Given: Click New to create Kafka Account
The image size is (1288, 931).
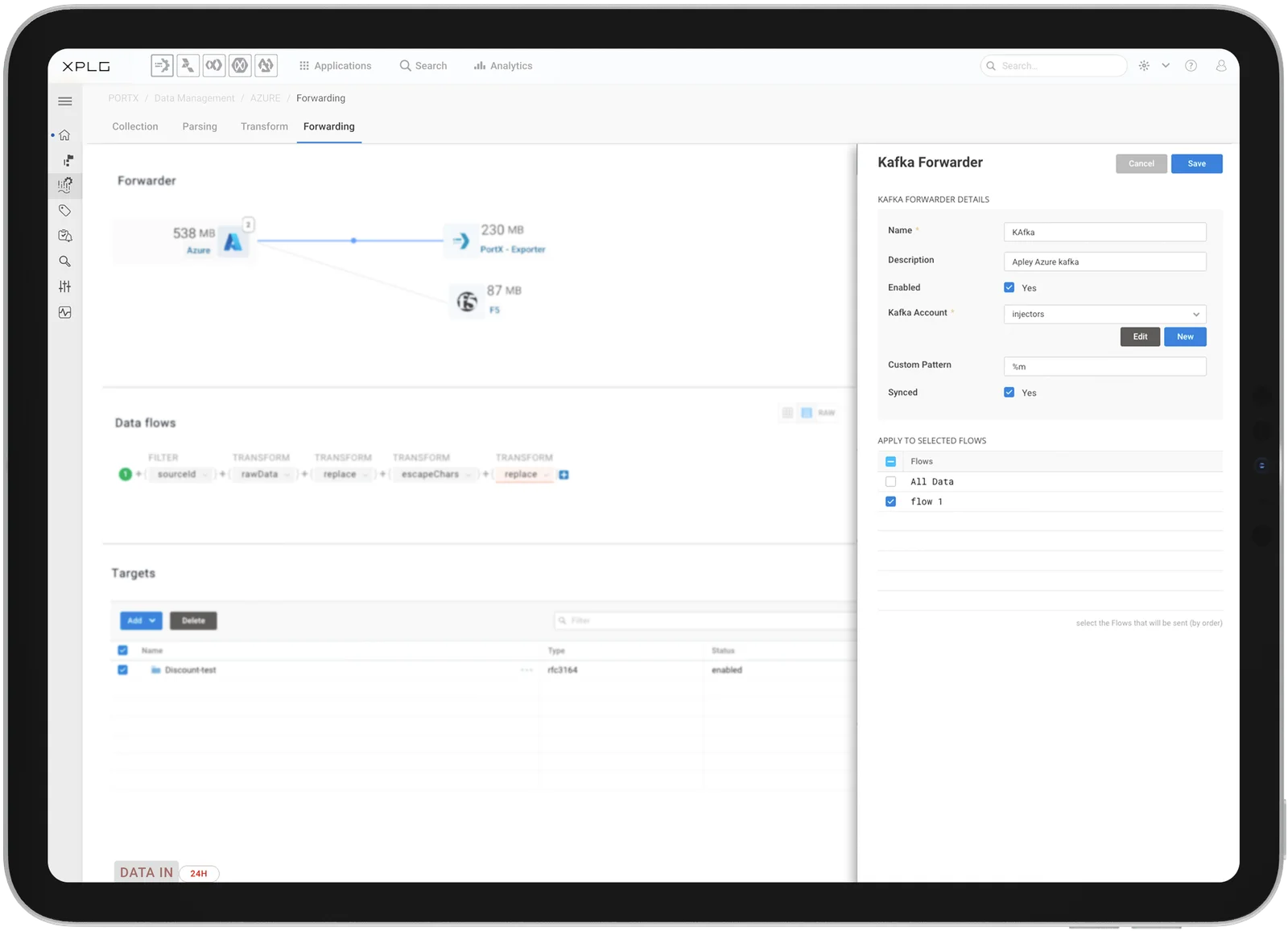Looking at the screenshot, I should coord(1185,336).
